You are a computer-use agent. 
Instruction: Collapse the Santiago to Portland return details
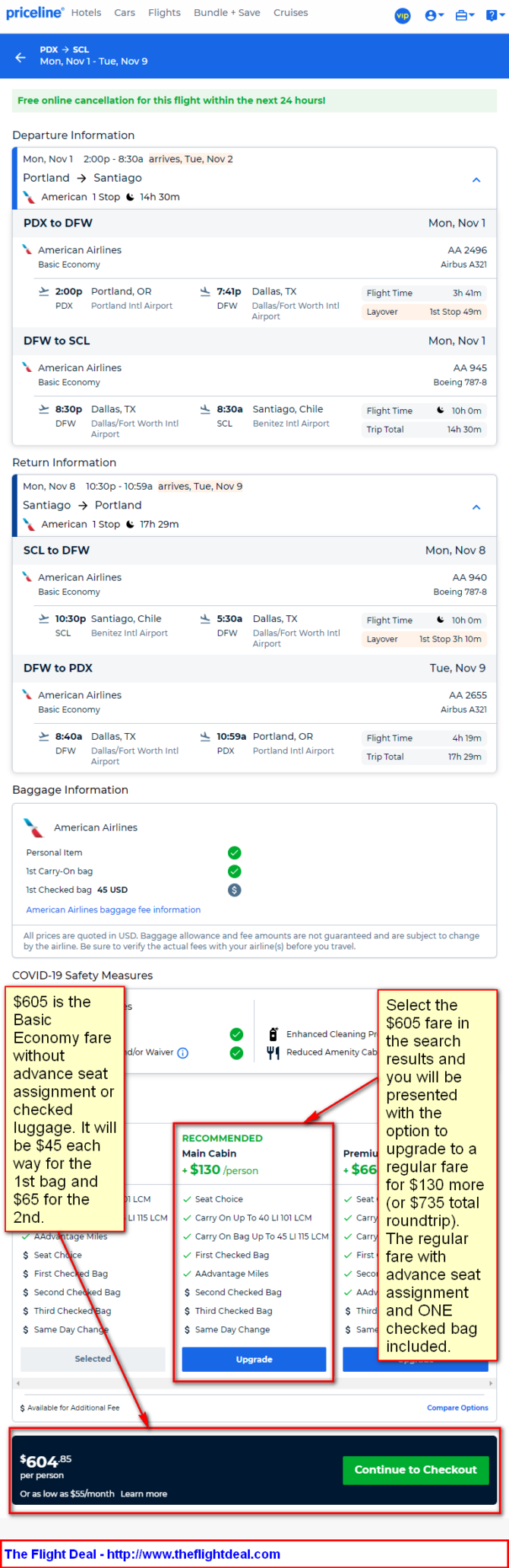476,507
